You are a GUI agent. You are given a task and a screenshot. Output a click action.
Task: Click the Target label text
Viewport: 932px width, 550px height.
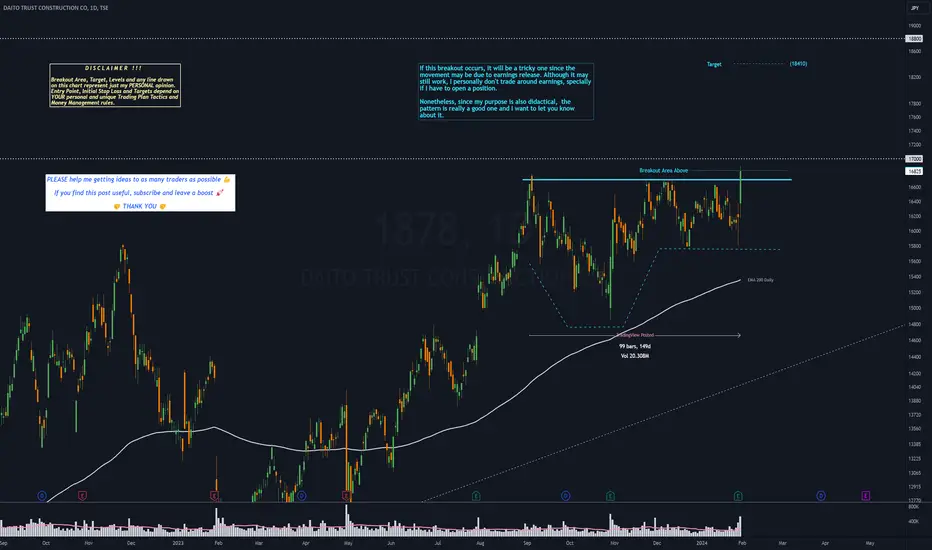pos(714,64)
